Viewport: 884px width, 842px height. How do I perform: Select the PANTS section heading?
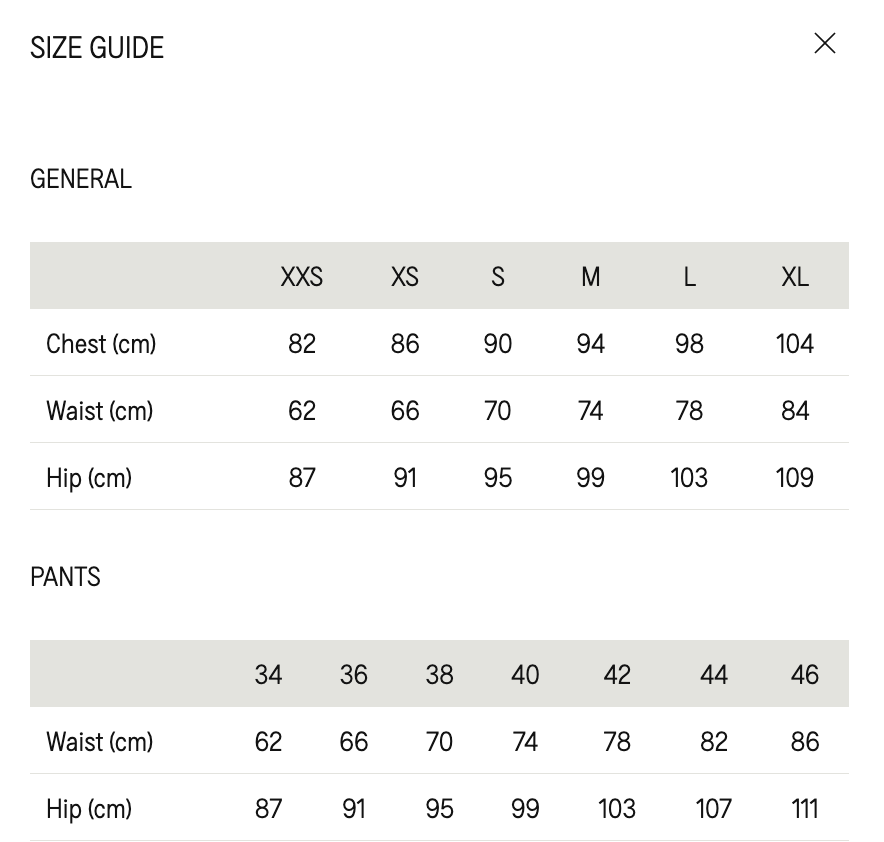[x=65, y=577]
